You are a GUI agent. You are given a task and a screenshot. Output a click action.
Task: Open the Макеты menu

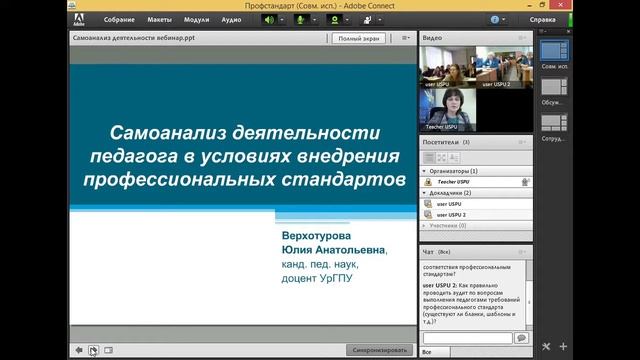click(160, 20)
